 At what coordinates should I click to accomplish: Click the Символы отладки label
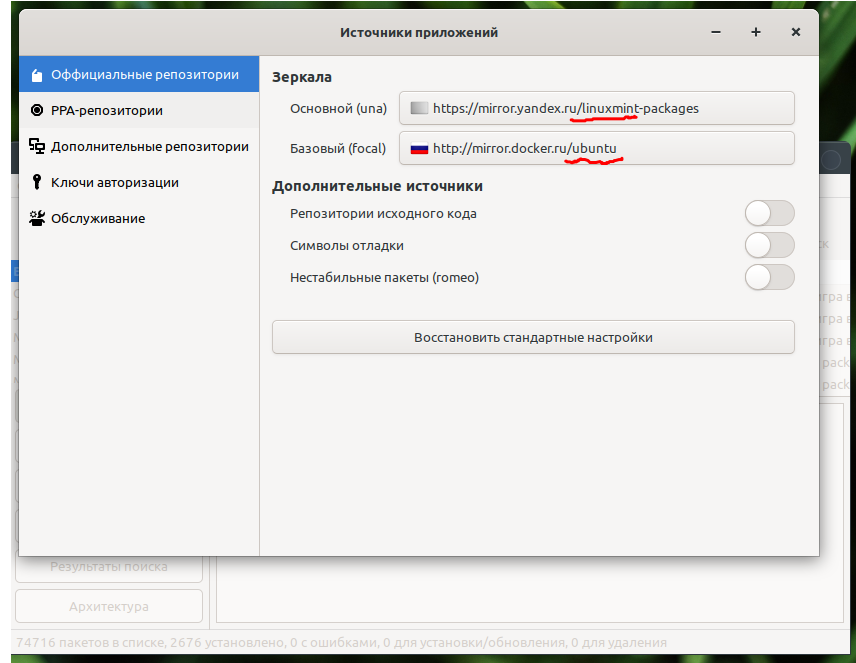347,246
